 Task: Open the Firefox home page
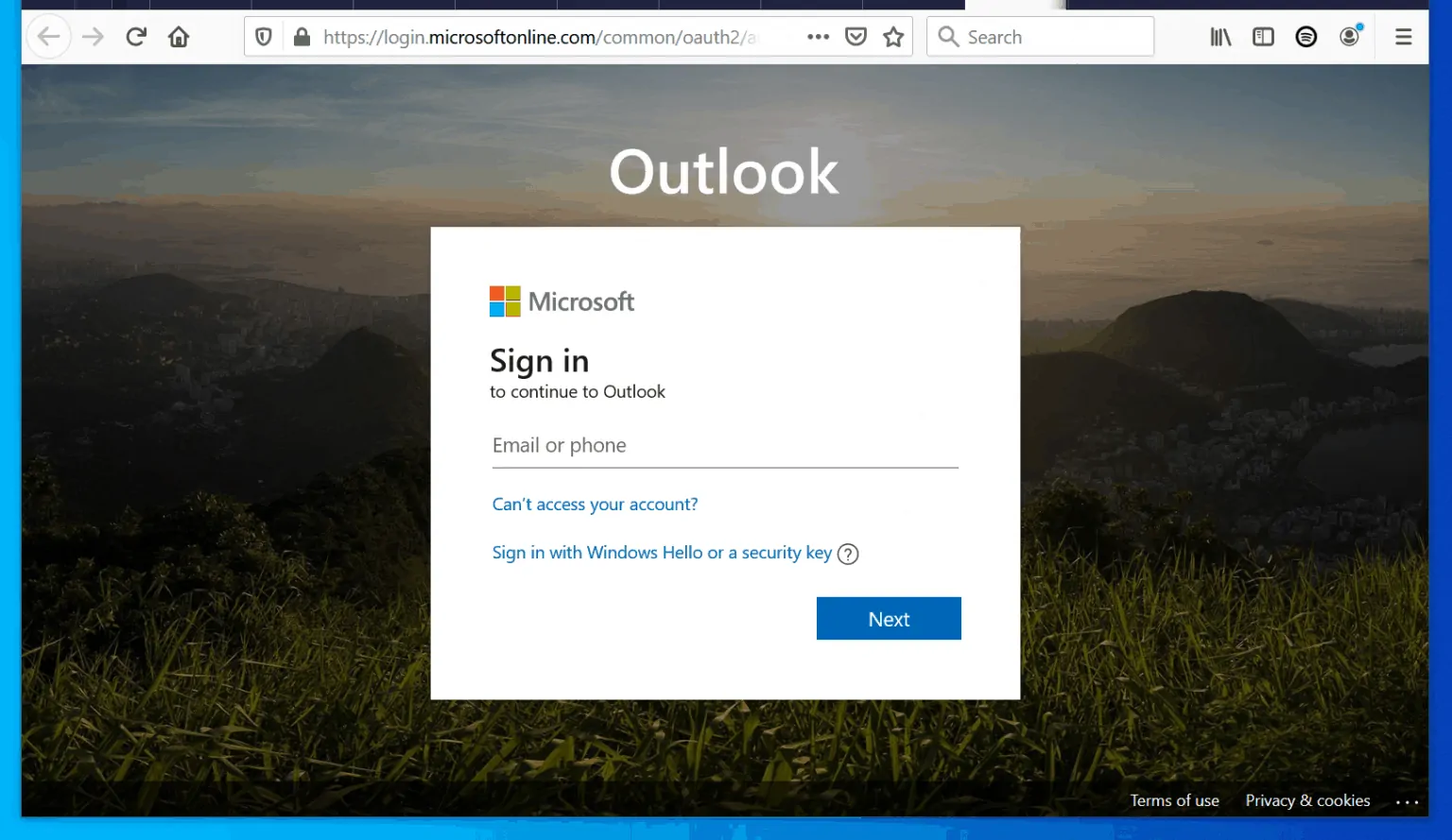point(179,36)
